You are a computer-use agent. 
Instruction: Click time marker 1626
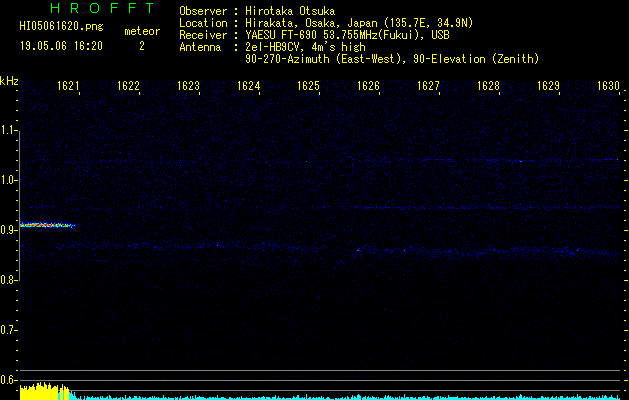pos(368,86)
